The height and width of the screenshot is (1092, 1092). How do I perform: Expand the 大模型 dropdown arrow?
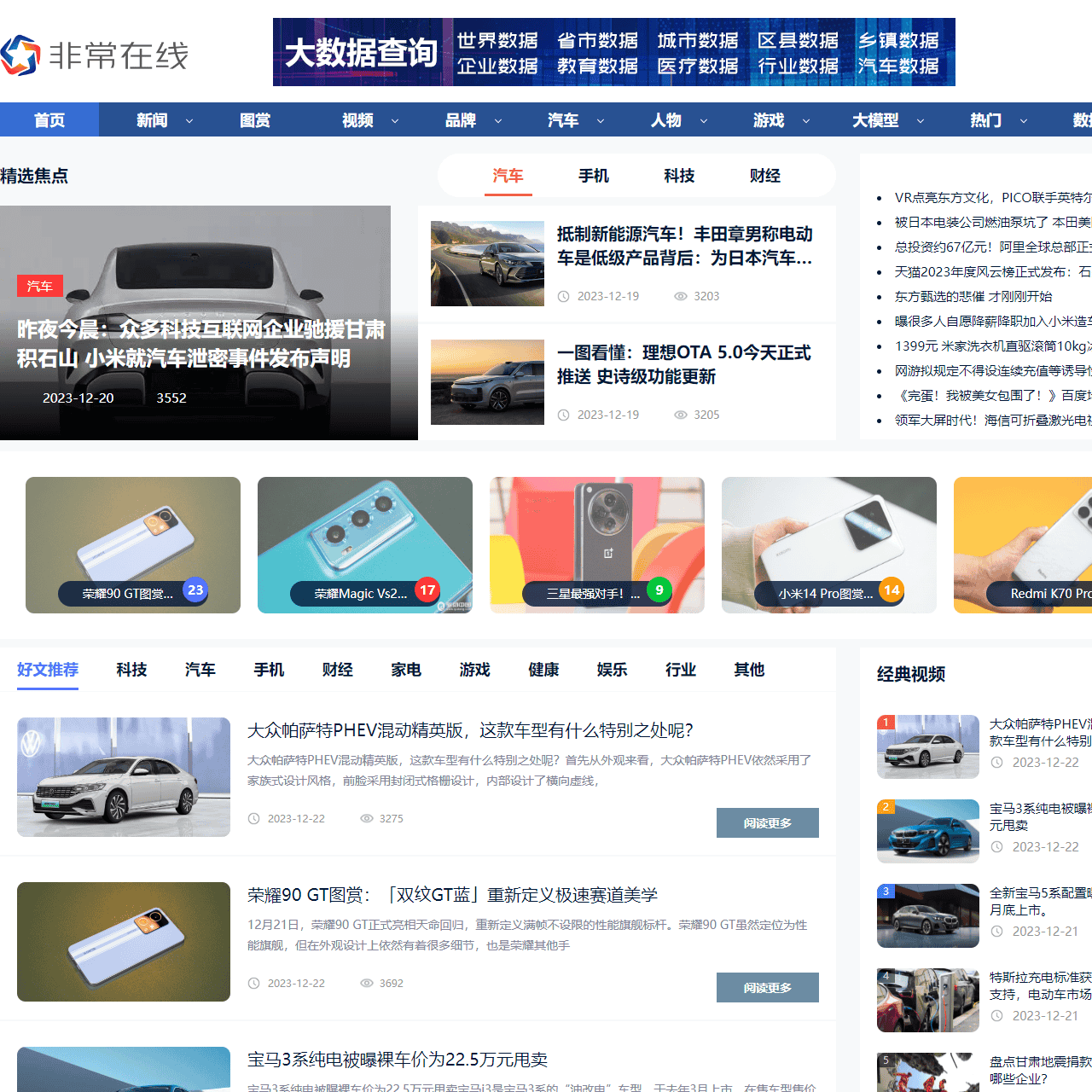coord(921,121)
